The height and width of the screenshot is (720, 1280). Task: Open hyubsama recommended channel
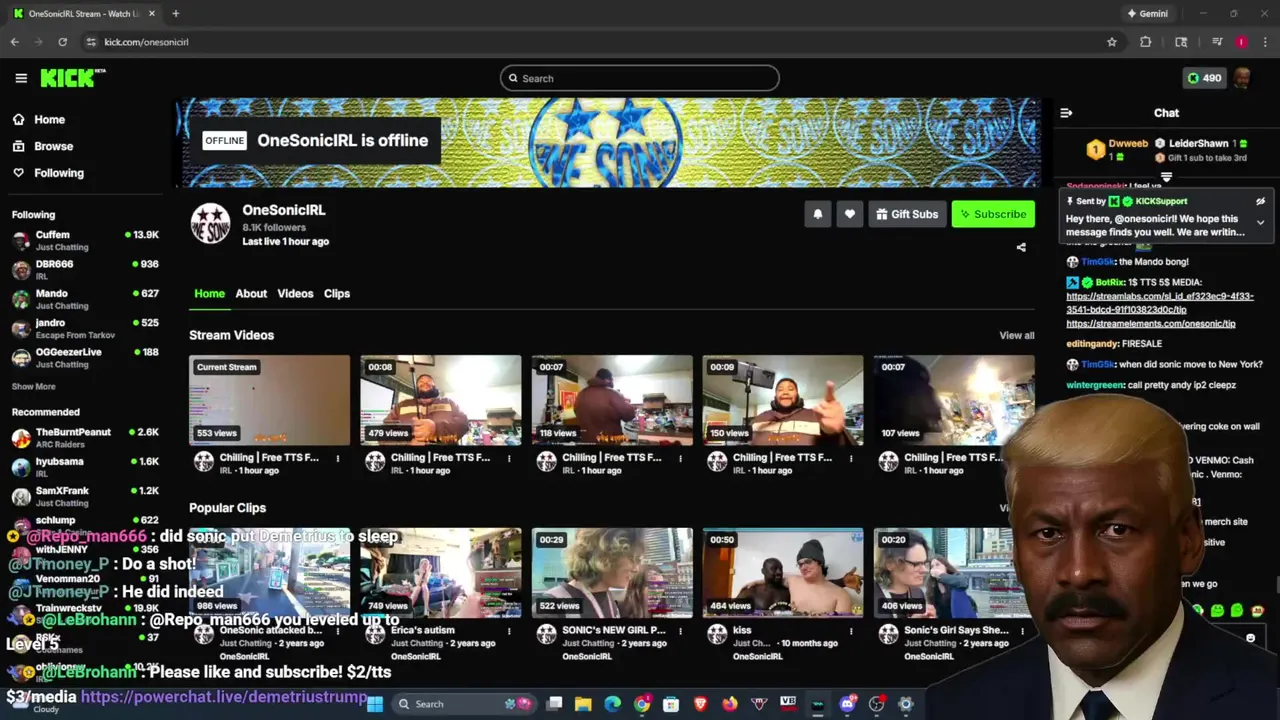tap(85, 466)
